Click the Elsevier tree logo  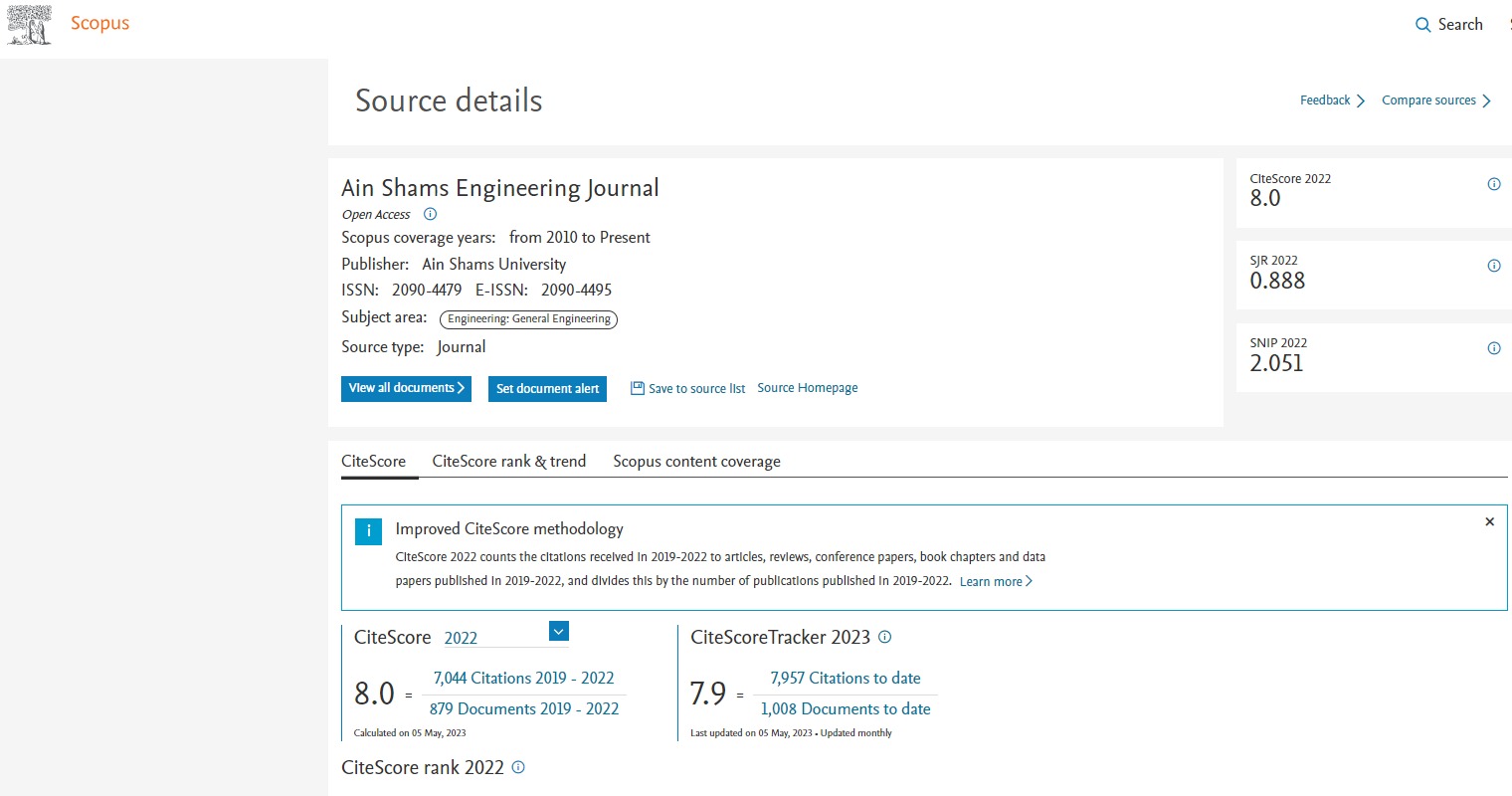(x=29, y=24)
